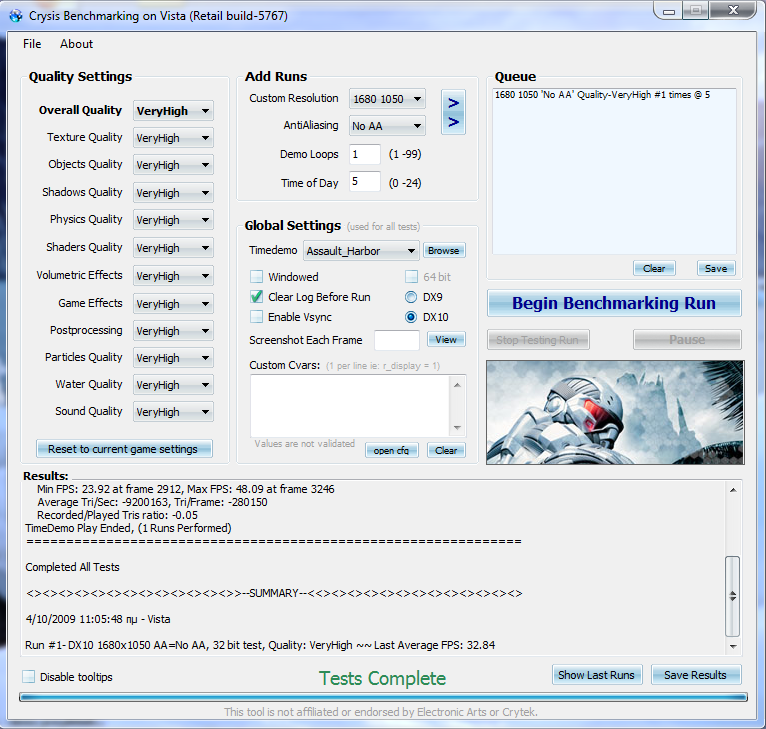Select the queued 1680 1050 No AA run
Image resolution: width=766 pixels, height=729 pixels.
[x=602, y=95]
